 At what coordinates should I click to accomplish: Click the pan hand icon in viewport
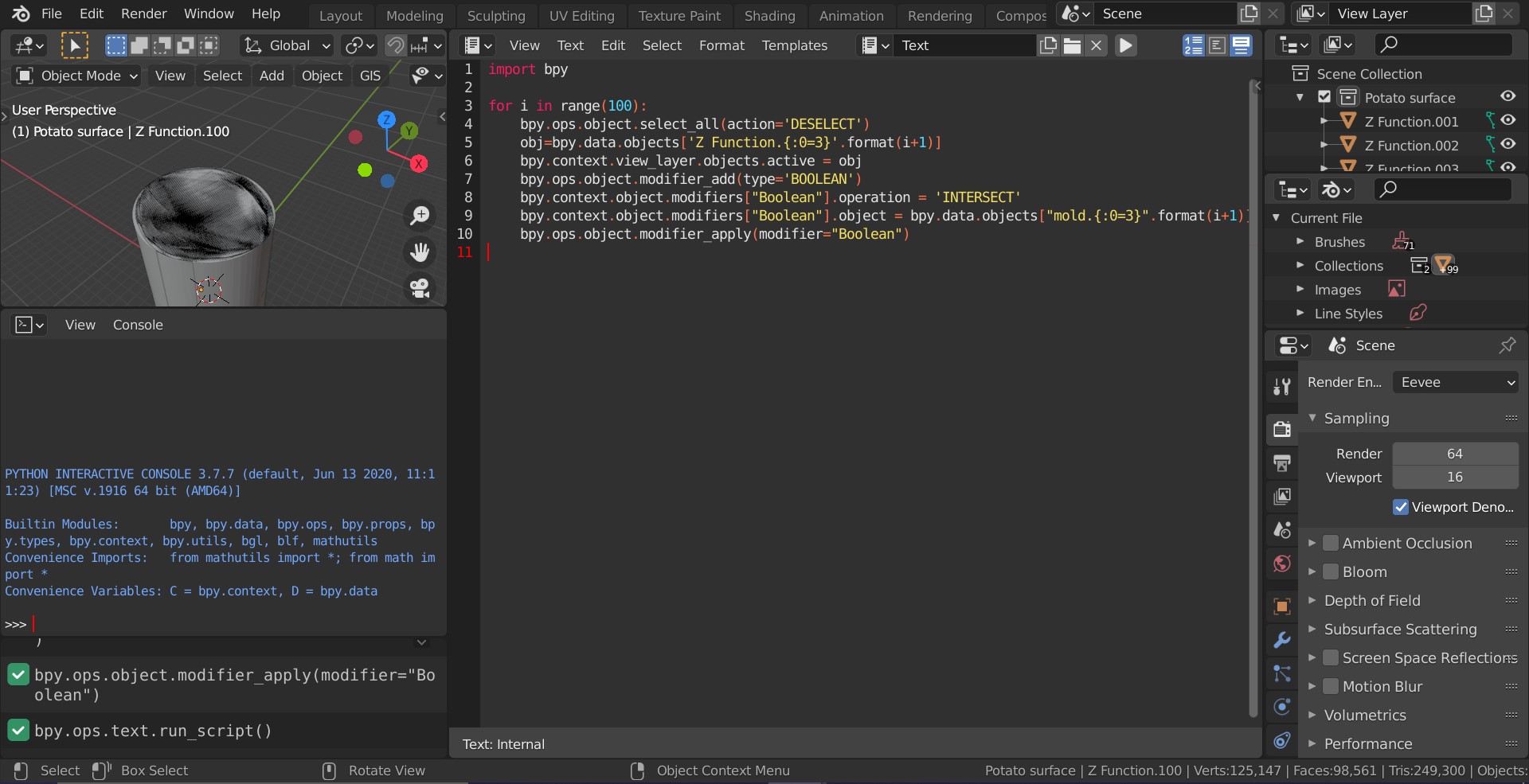pos(420,252)
